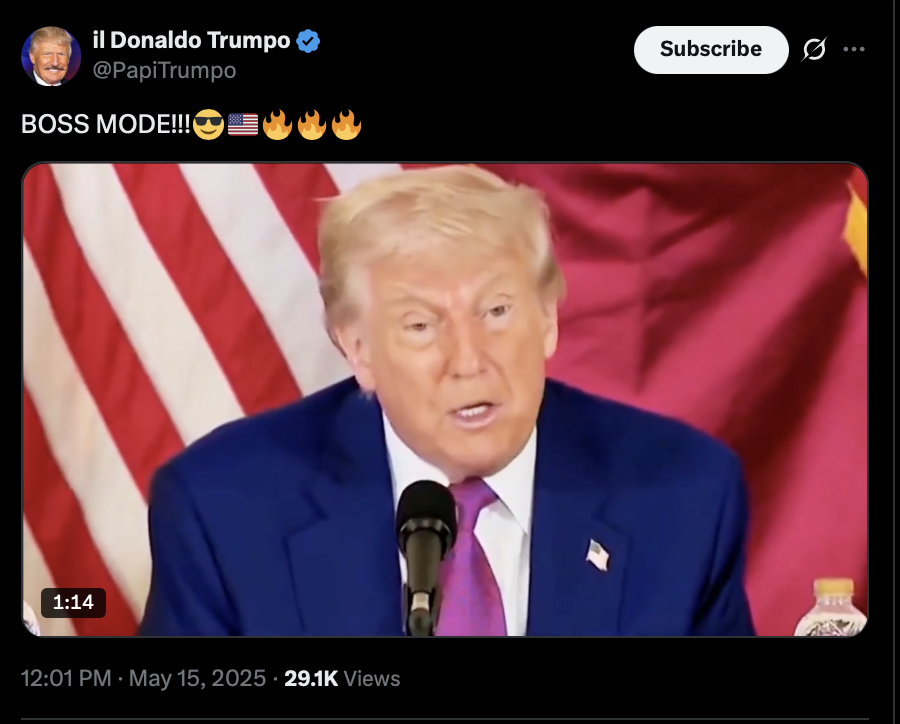The width and height of the screenshot is (900, 724).
Task: Click the 1:14 video duration badge
Action: point(73,602)
